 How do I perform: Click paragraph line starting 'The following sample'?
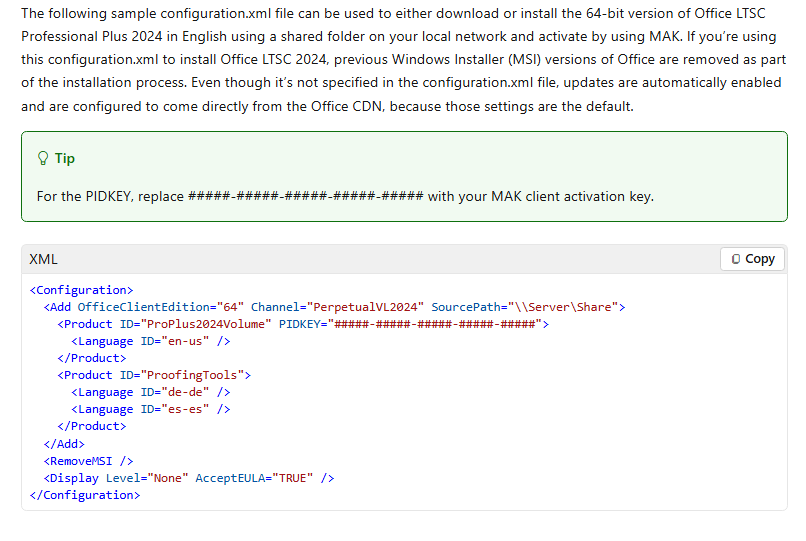[x=393, y=13]
